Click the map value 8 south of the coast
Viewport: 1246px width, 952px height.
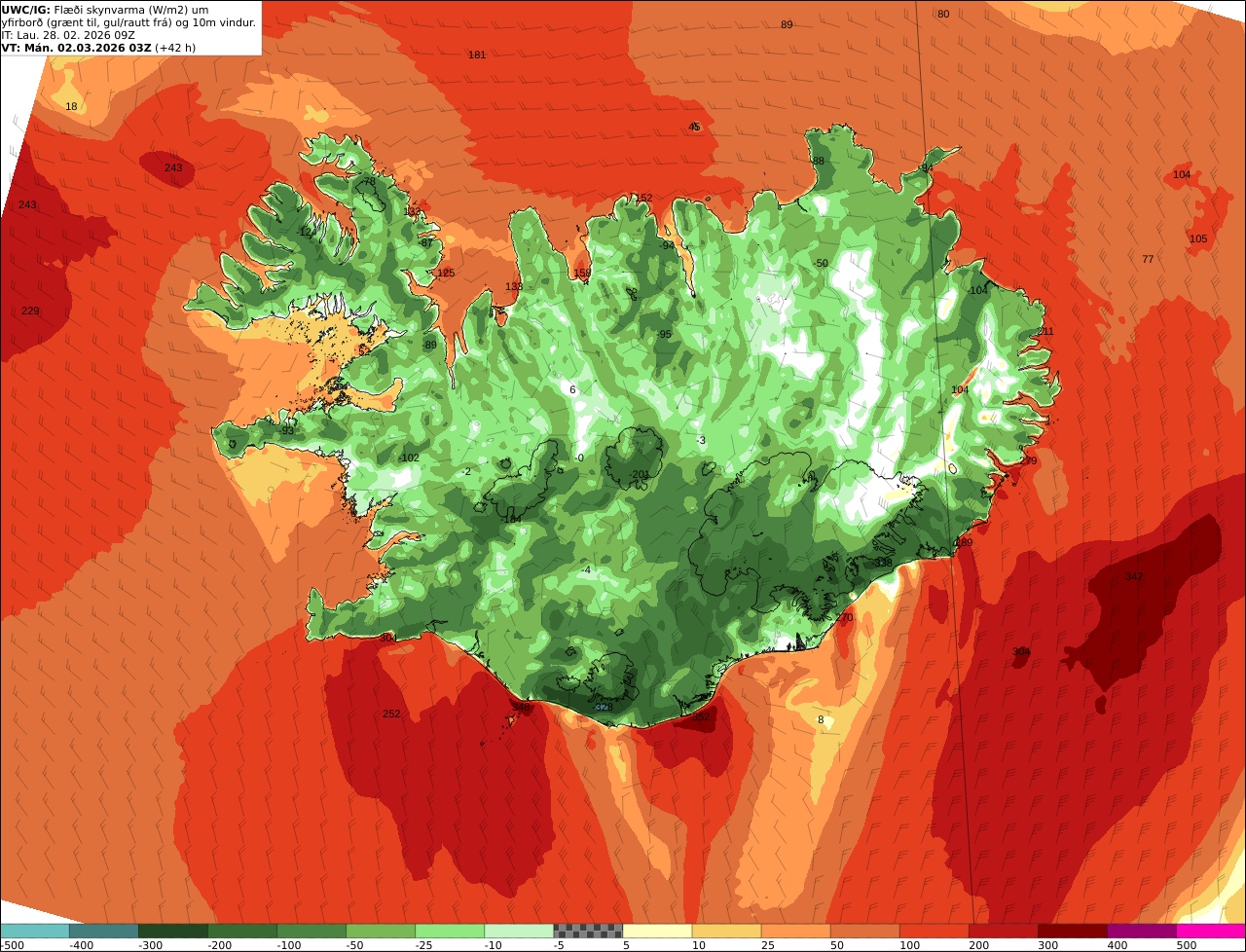(x=821, y=720)
